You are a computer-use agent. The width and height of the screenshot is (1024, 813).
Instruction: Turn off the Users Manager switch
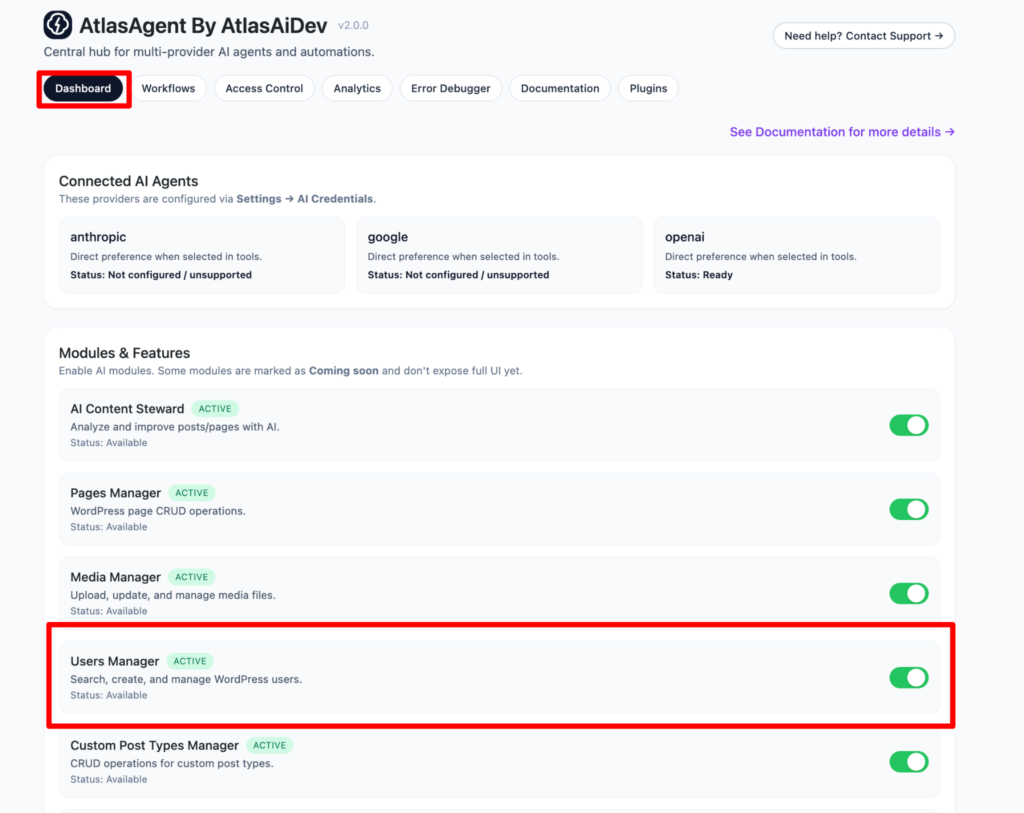click(x=908, y=678)
